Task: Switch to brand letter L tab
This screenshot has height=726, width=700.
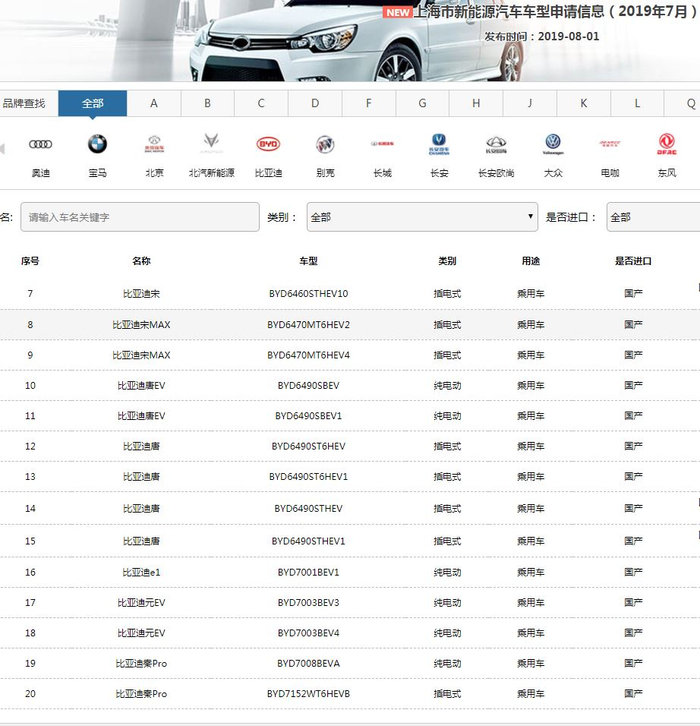Action: (x=637, y=103)
